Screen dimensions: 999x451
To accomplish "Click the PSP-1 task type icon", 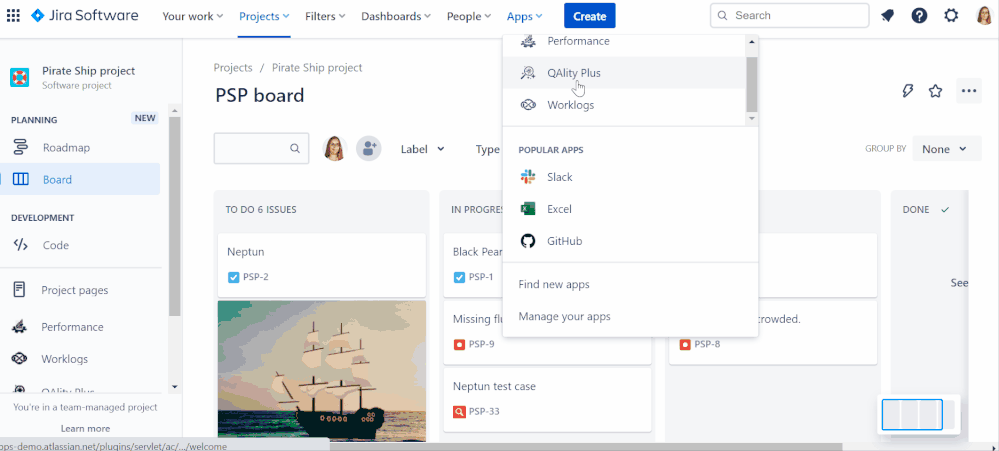I will [459, 277].
